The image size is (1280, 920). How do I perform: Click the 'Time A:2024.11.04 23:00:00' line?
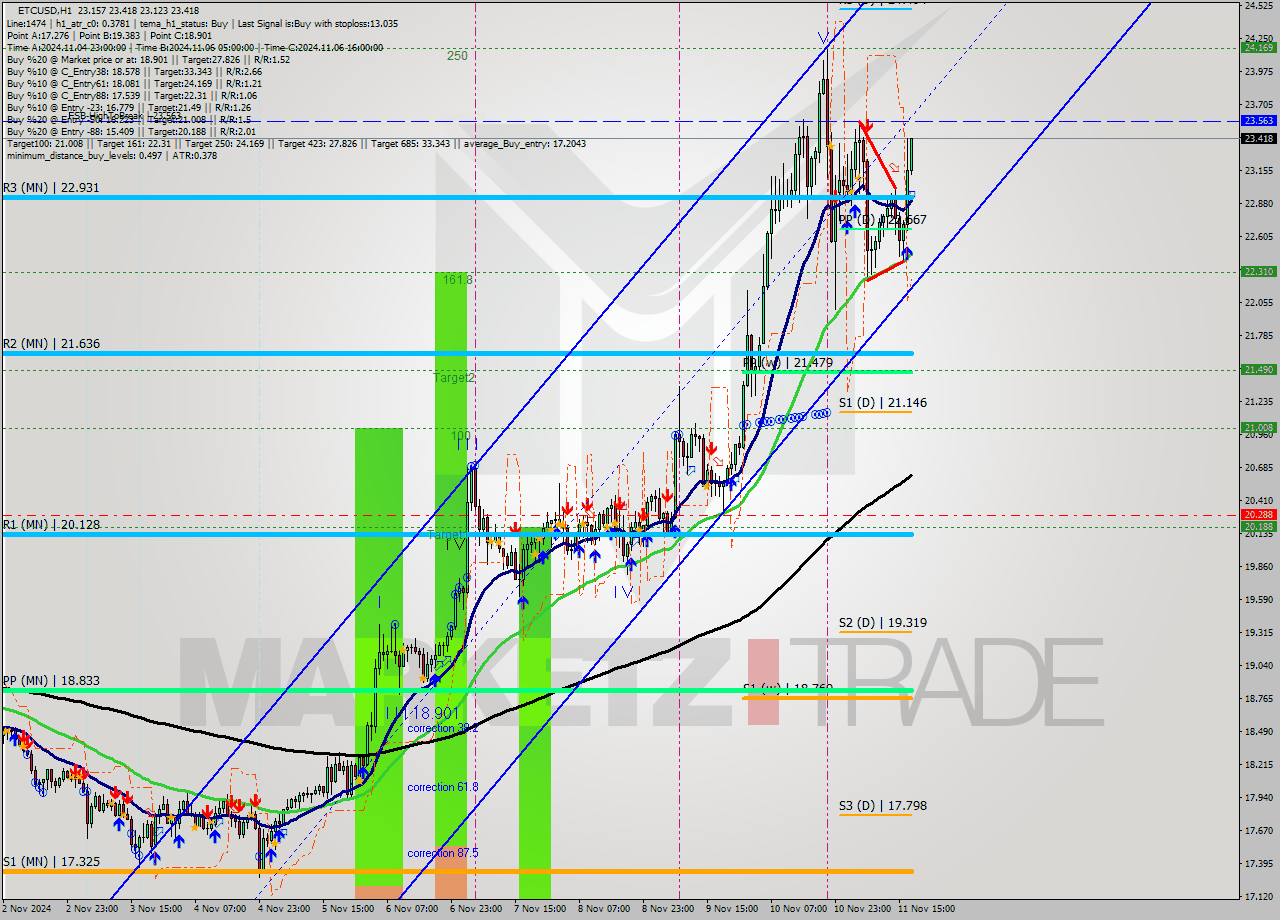tap(66, 46)
